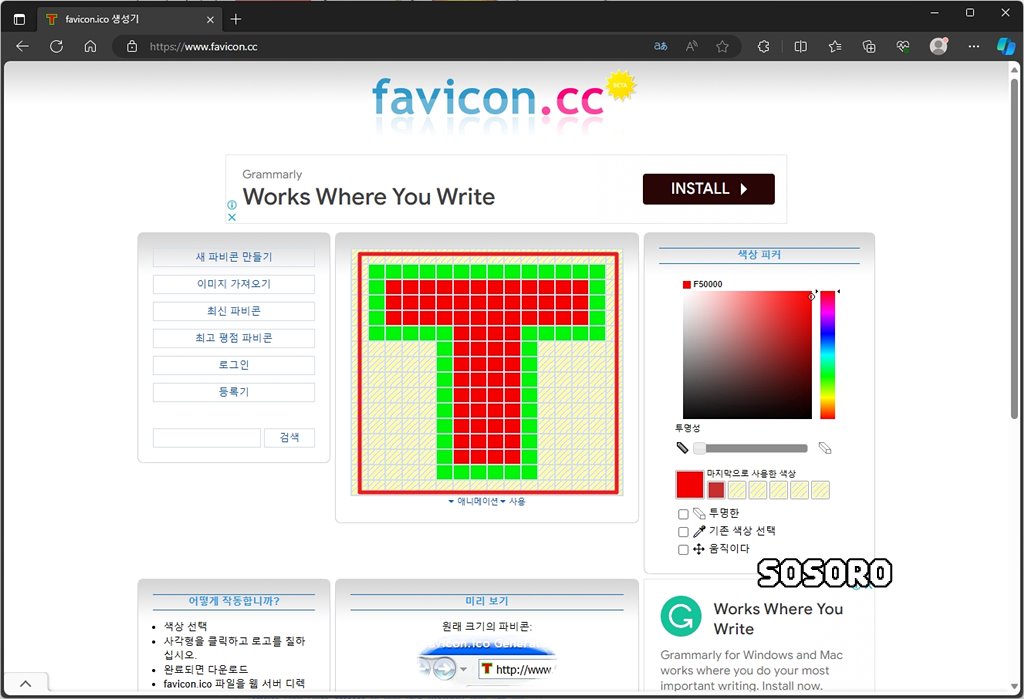Open the Favorites list icon
Image resolution: width=1024 pixels, height=699 pixels.
(835, 46)
